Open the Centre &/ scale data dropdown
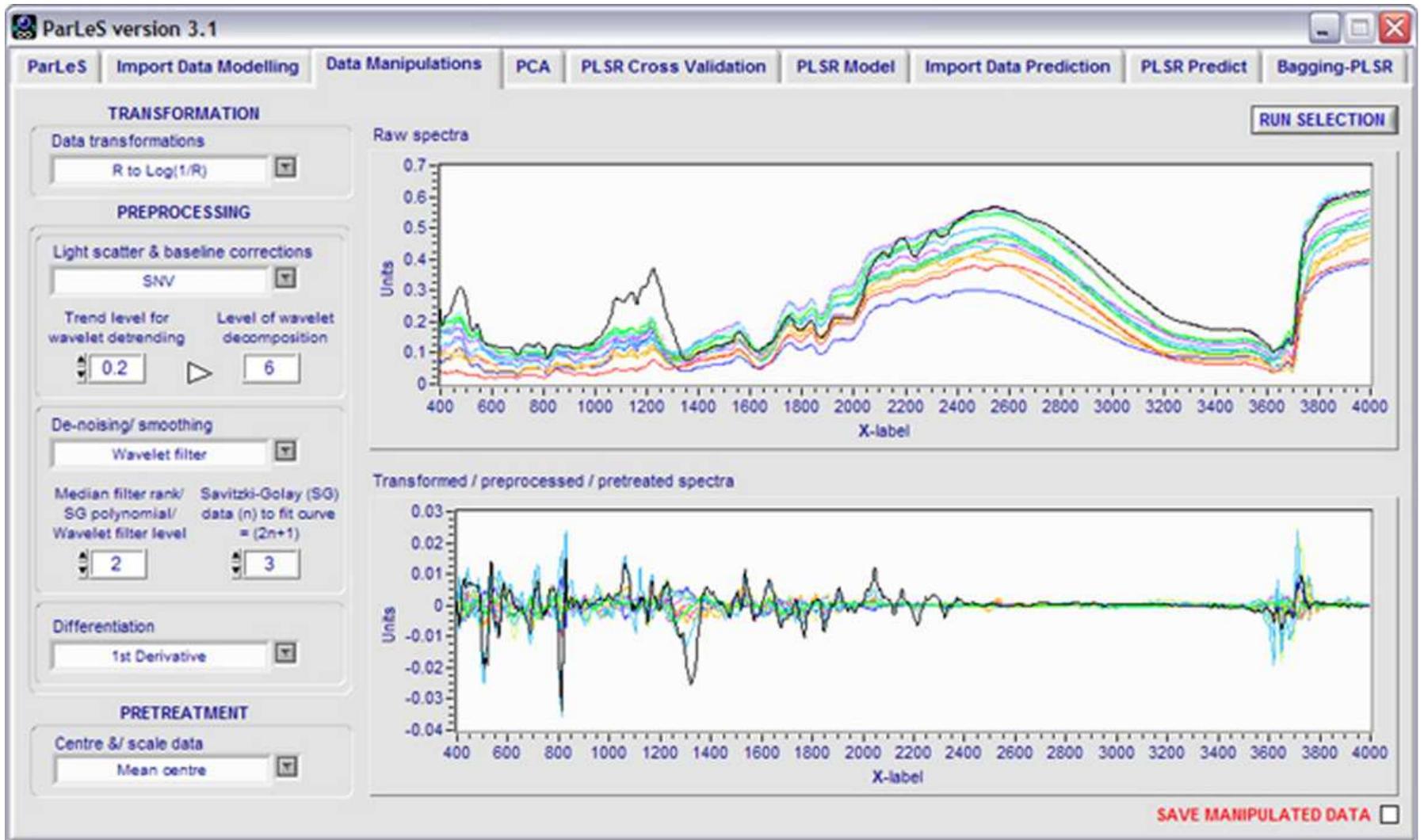This screenshot has height=840, width=1428. pos(287,767)
